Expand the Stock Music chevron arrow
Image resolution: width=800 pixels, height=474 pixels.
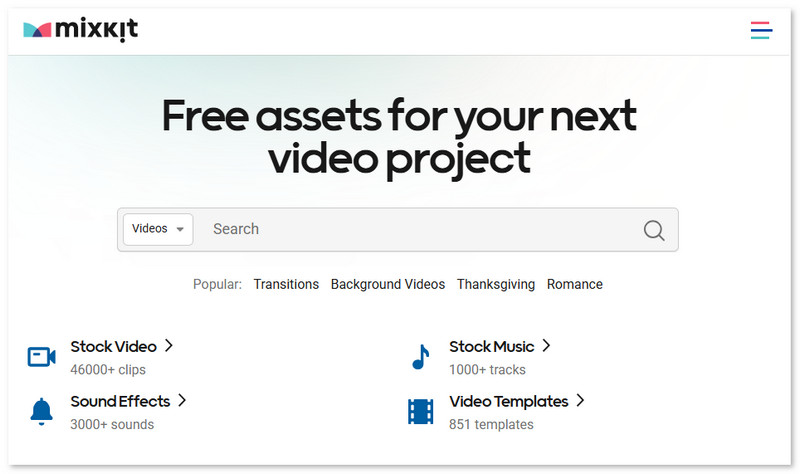pos(547,346)
